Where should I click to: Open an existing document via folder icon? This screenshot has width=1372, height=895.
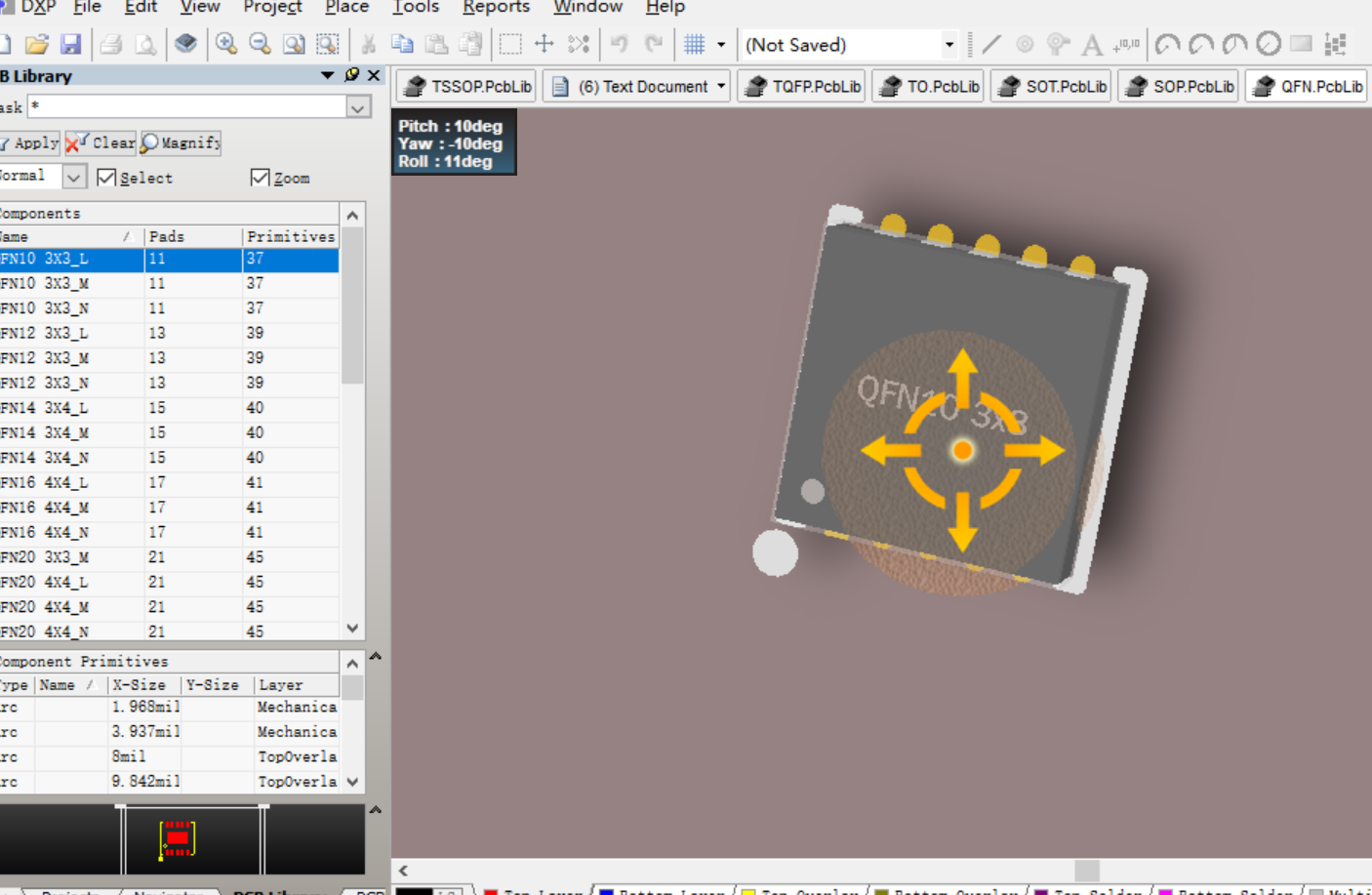click(37, 44)
